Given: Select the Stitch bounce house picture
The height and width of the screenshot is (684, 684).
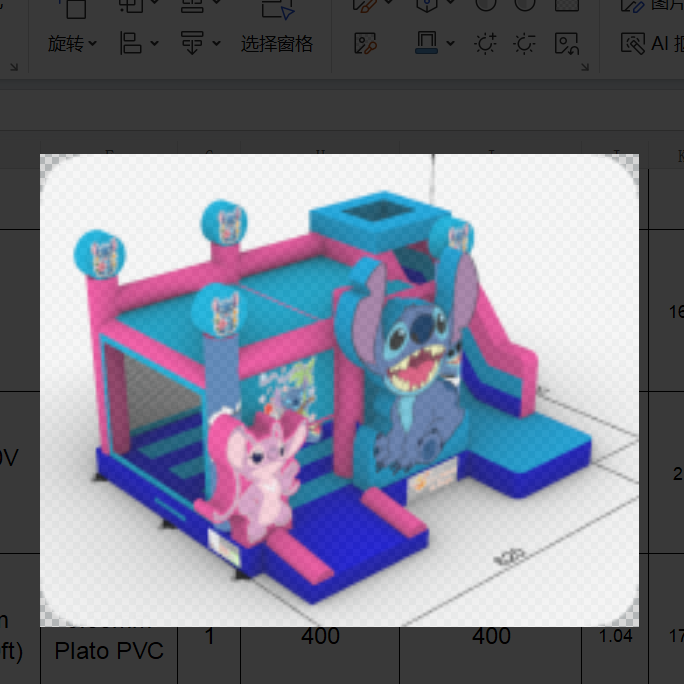Looking at the screenshot, I should tap(339, 390).
